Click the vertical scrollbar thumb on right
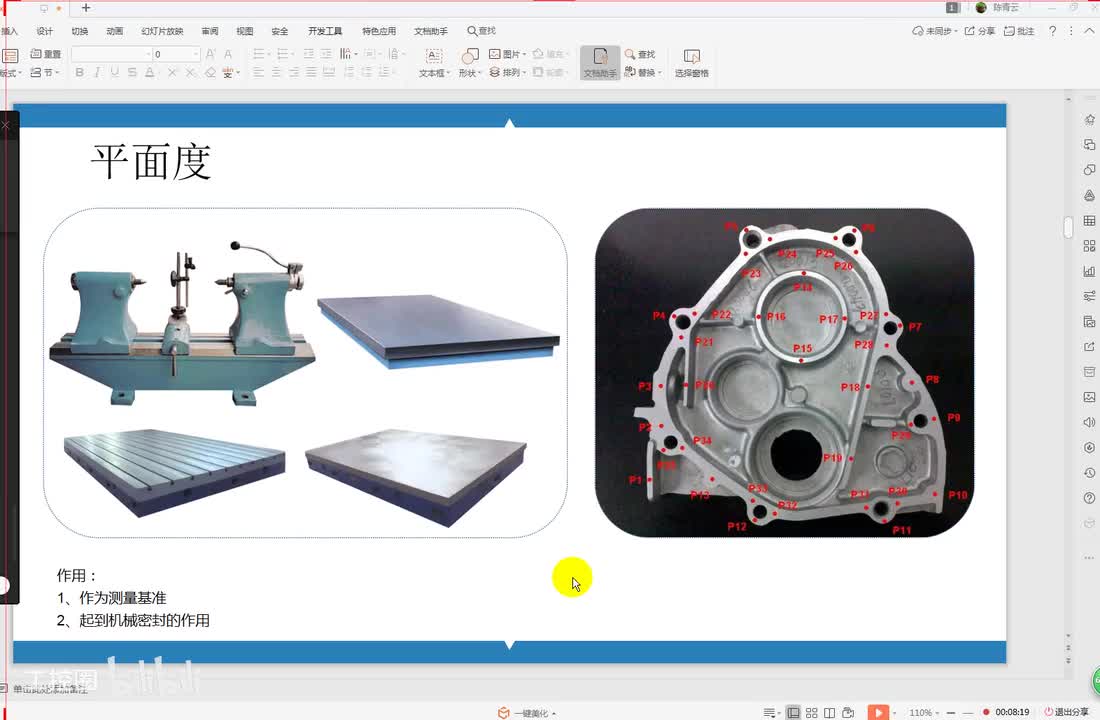Image resolution: width=1100 pixels, height=720 pixels. (1068, 227)
